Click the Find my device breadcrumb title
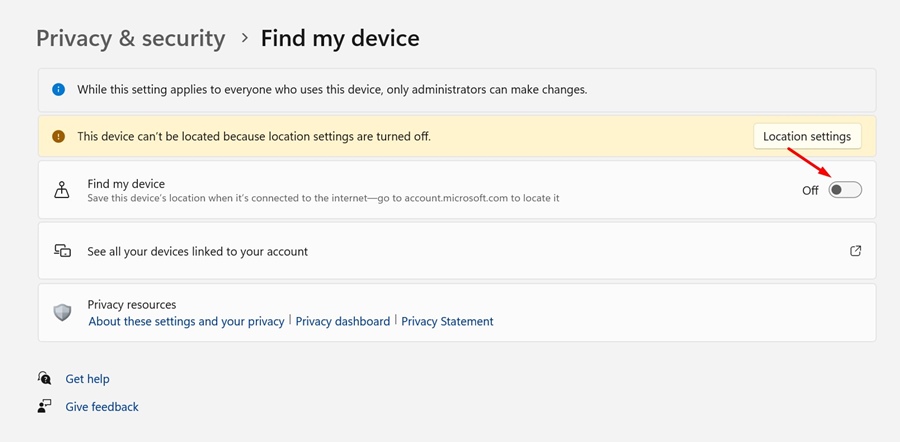Image resolution: width=900 pixels, height=442 pixels. point(340,39)
